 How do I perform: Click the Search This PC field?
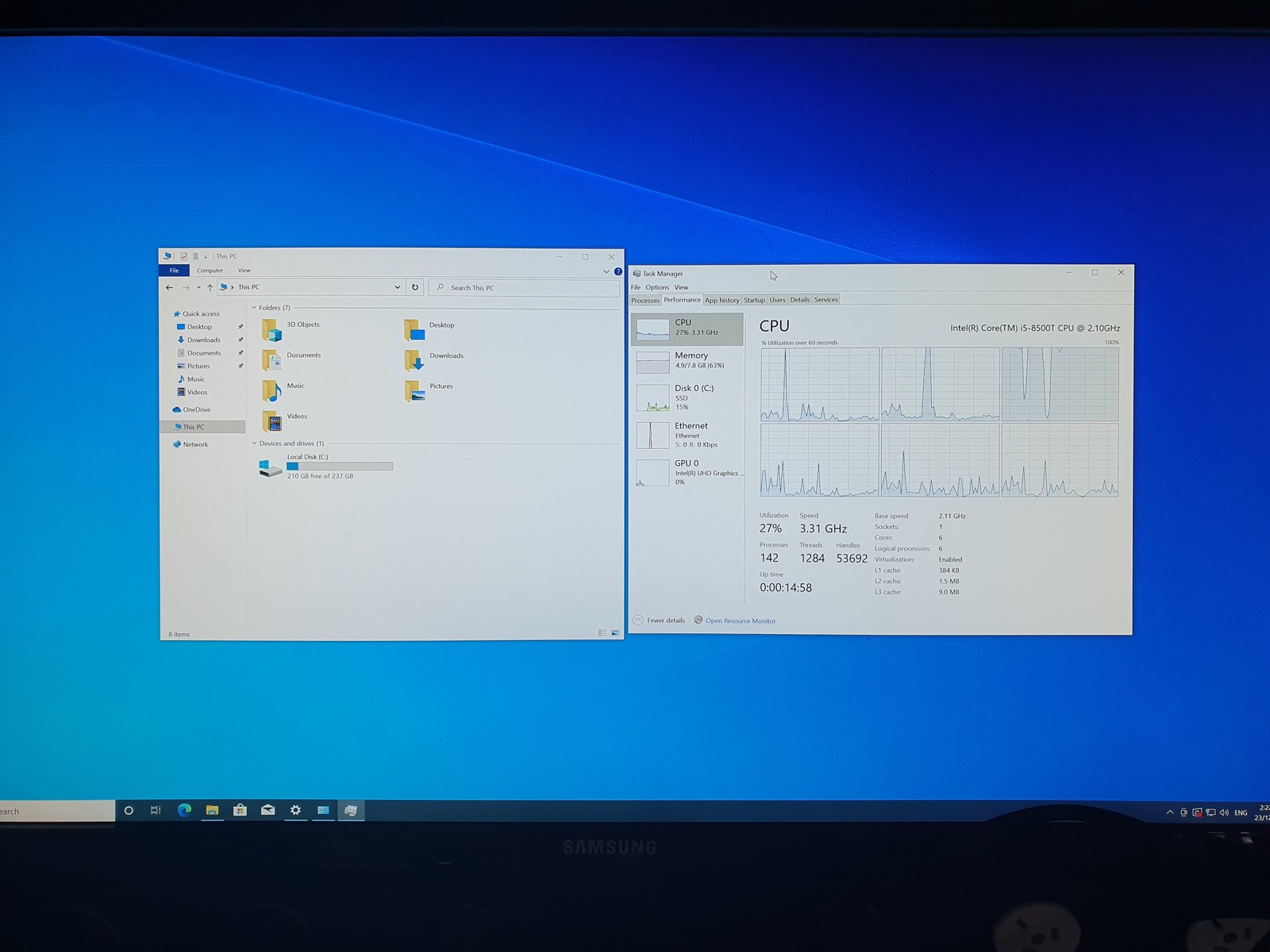pyautogui.click(x=524, y=287)
